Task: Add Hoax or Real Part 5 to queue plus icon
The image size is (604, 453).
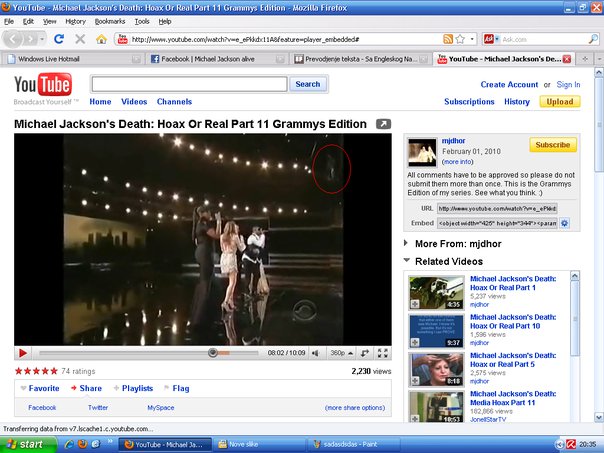Action: [415, 381]
